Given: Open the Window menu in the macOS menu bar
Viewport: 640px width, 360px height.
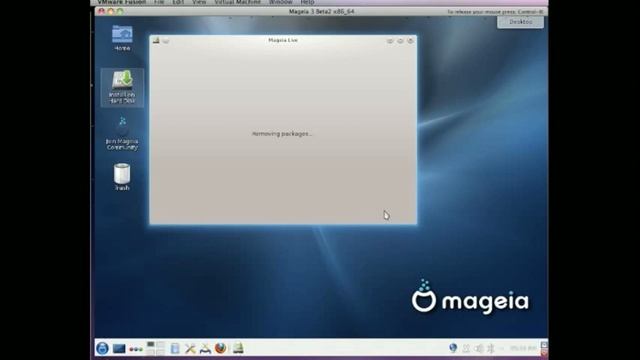Looking at the screenshot, I should click(x=280, y=2).
